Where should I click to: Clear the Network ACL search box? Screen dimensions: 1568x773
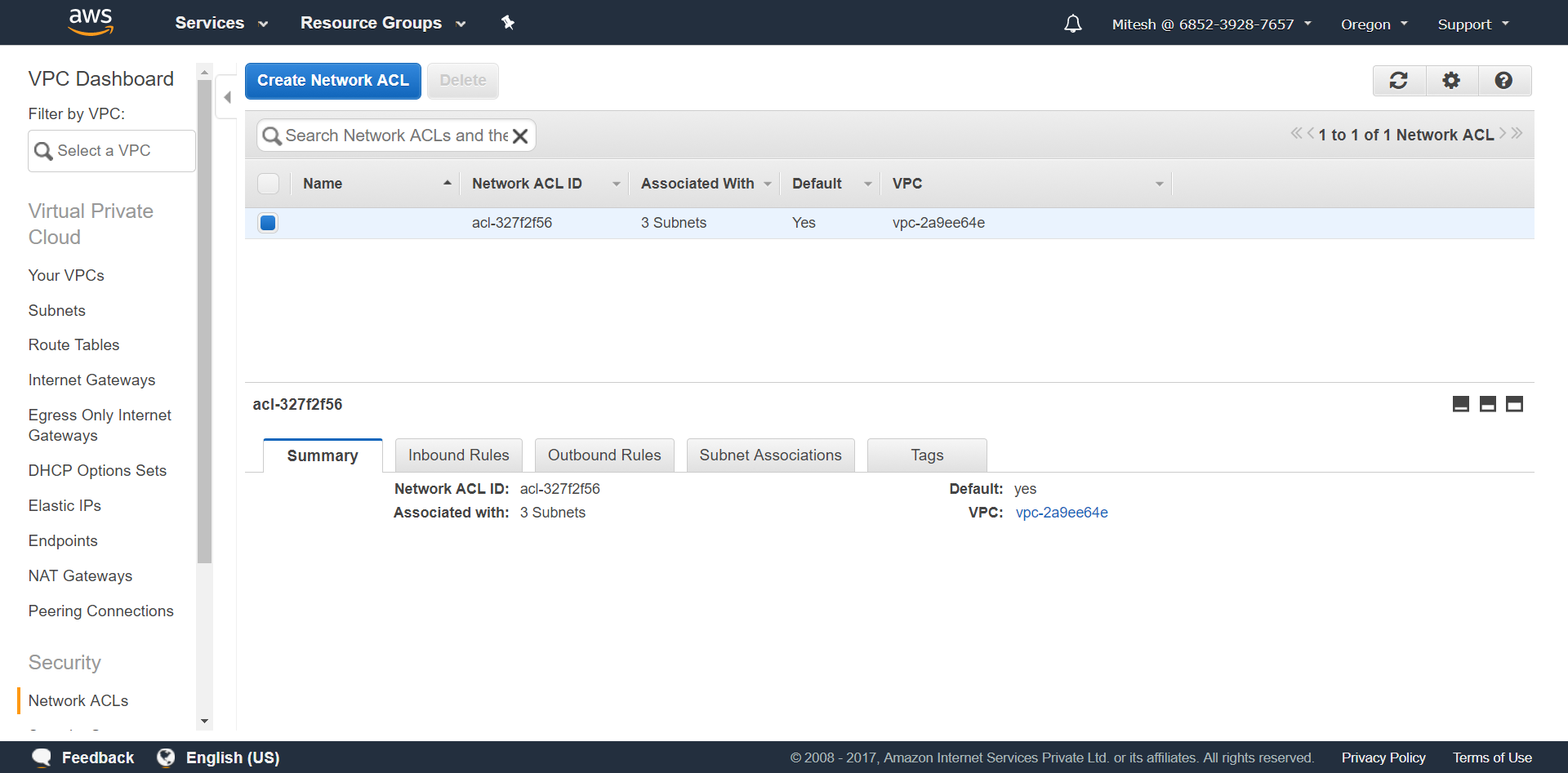pos(520,136)
